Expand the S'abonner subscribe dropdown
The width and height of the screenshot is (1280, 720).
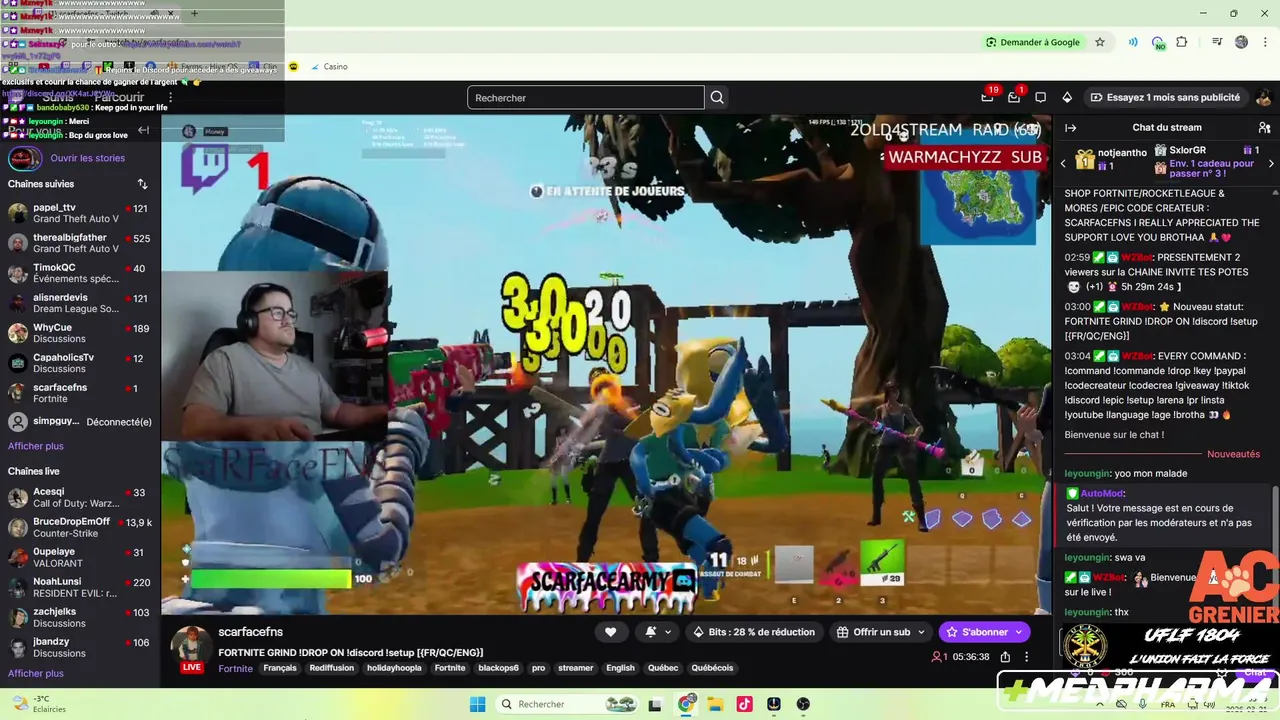1019,632
